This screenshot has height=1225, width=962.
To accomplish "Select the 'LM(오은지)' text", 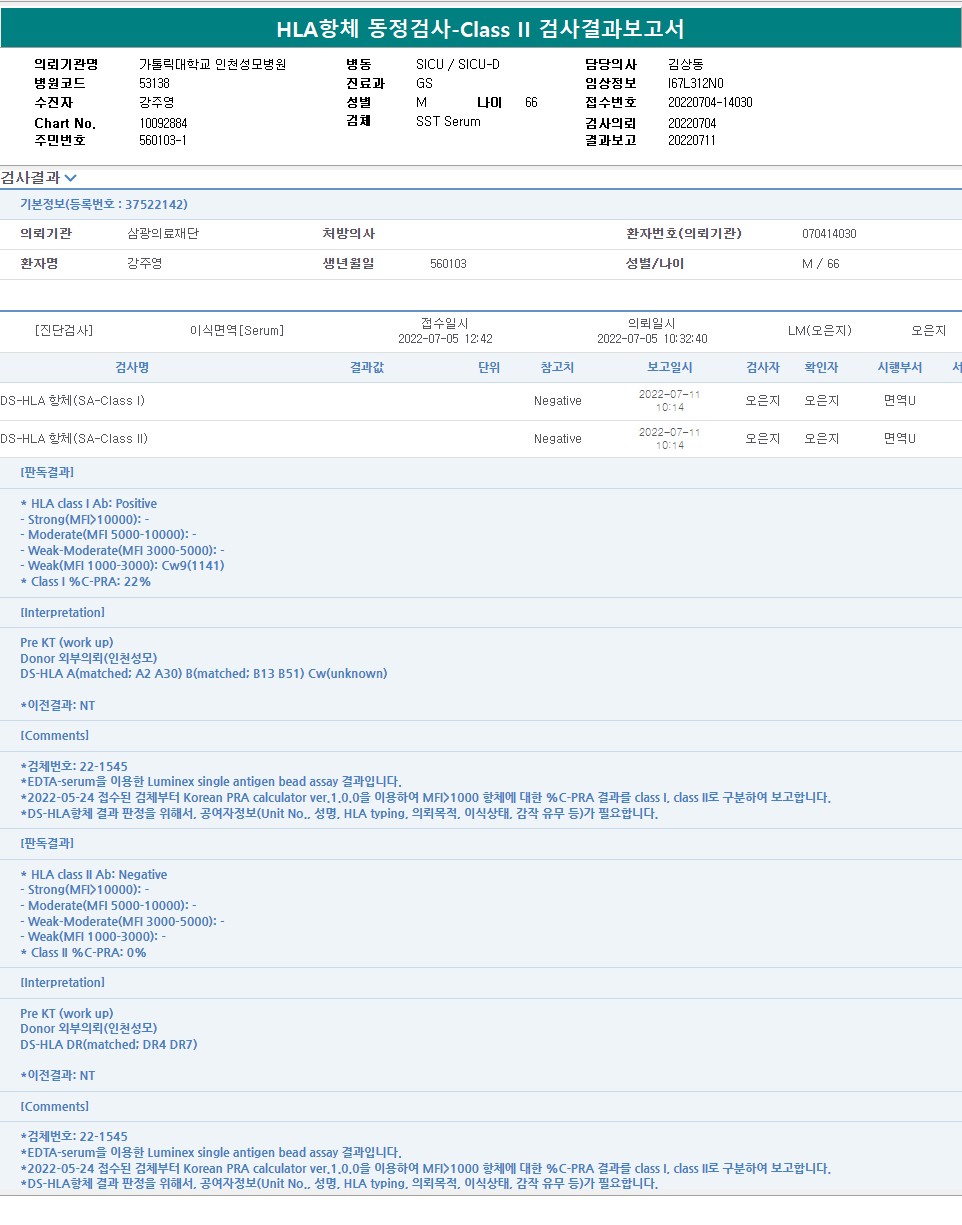I will click(x=820, y=331).
